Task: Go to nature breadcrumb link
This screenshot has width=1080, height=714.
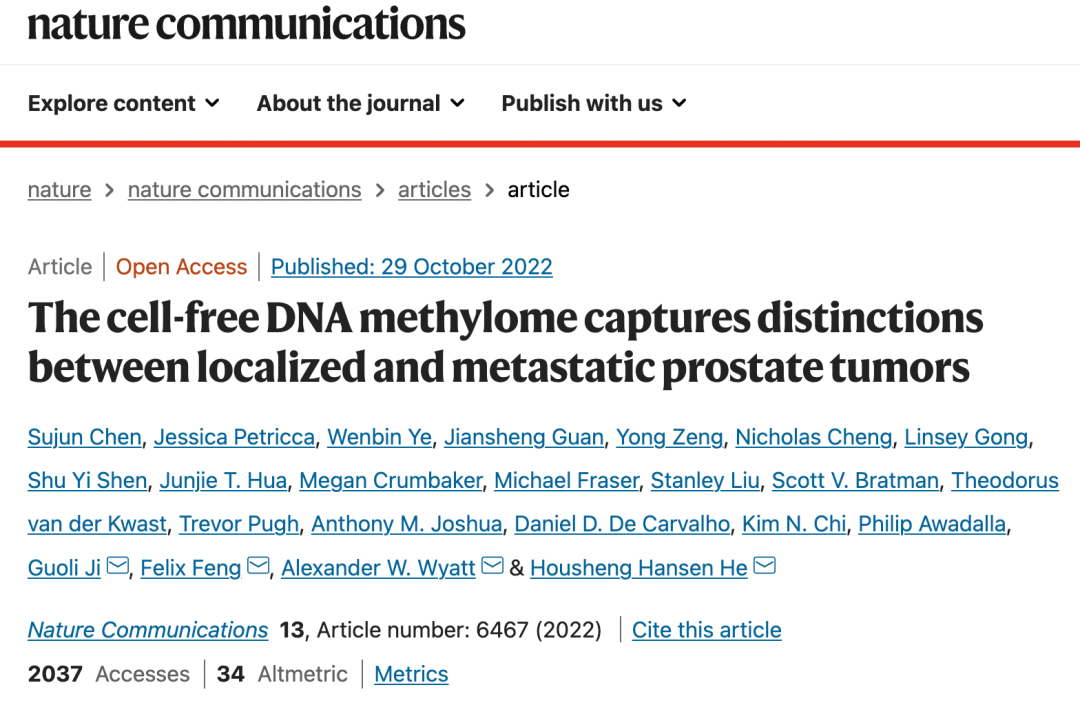Action: pos(59,190)
